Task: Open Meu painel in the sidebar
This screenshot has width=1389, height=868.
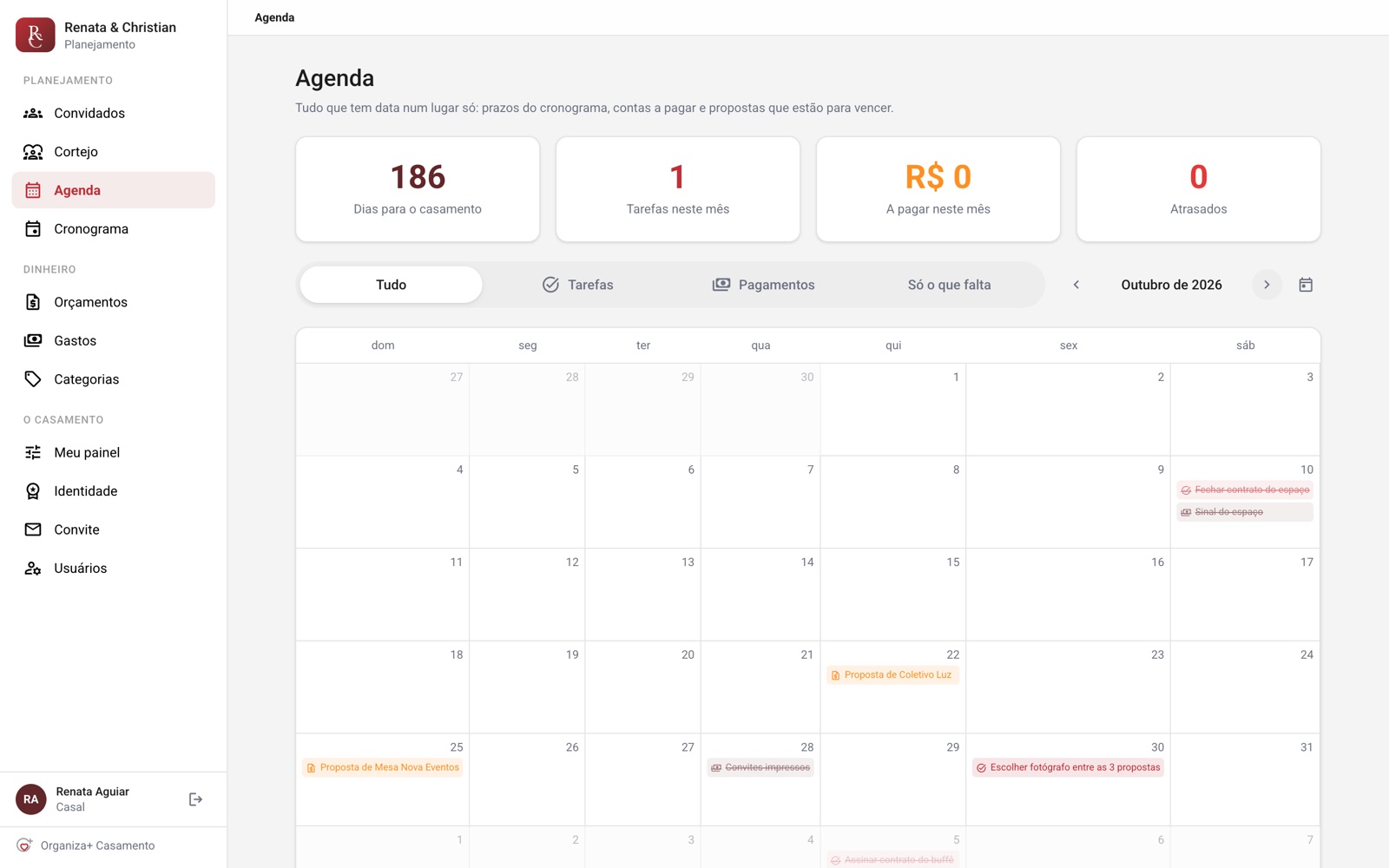Action: 114,452
